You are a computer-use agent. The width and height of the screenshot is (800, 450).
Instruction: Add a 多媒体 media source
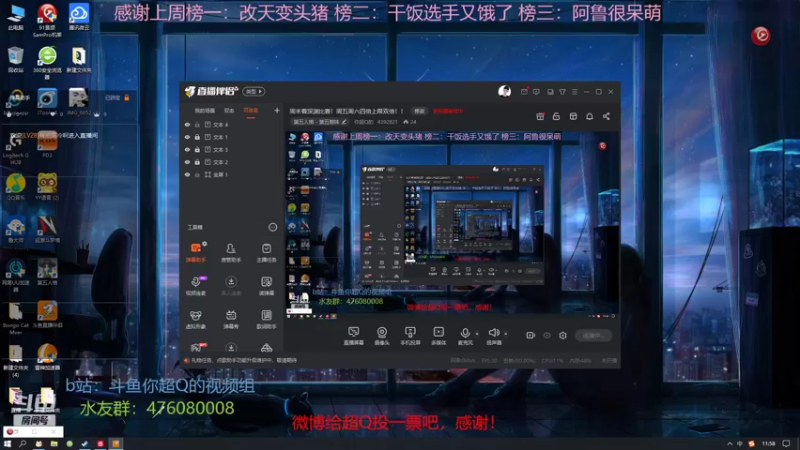[x=438, y=336]
